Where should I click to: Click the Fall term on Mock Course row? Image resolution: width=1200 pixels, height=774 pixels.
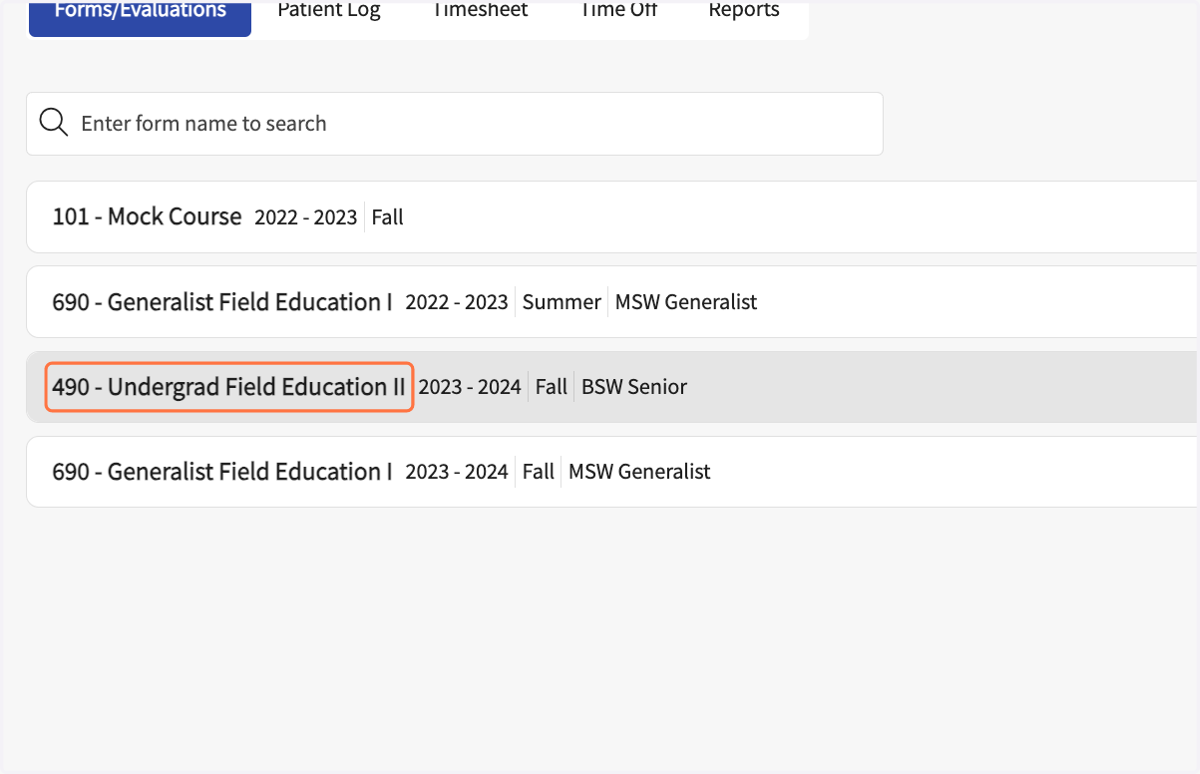(388, 217)
